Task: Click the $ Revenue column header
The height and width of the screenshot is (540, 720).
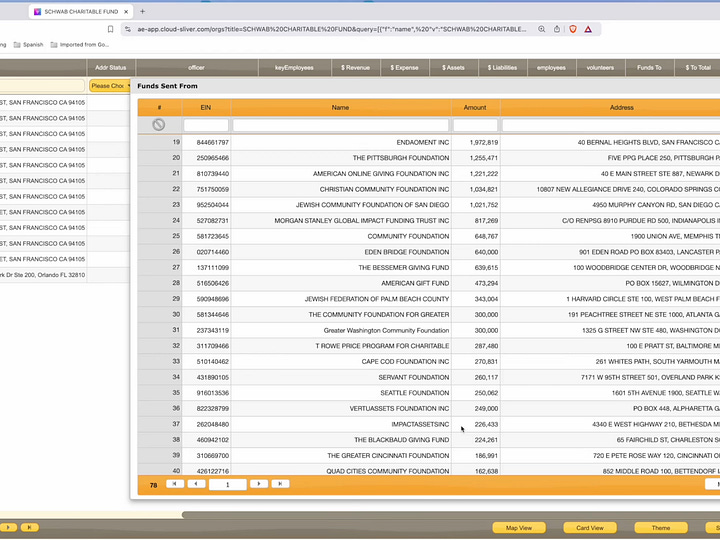Action: tap(355, 68)
